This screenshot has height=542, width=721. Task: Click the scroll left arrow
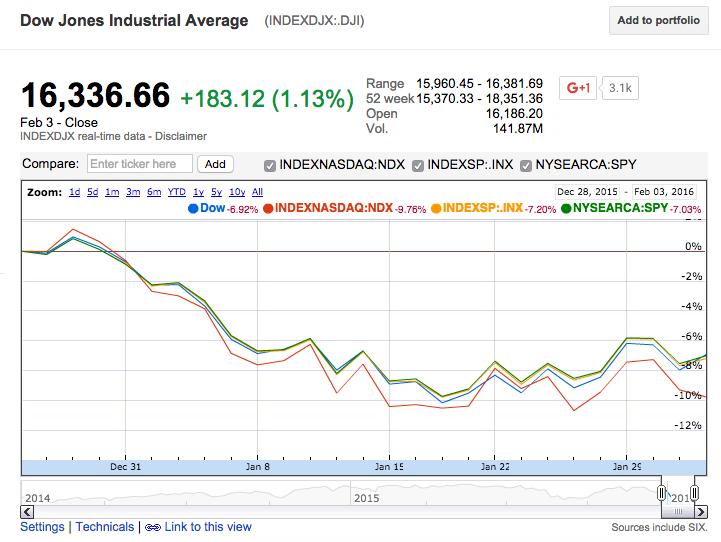pyautogui.click(x=27, y=512)
